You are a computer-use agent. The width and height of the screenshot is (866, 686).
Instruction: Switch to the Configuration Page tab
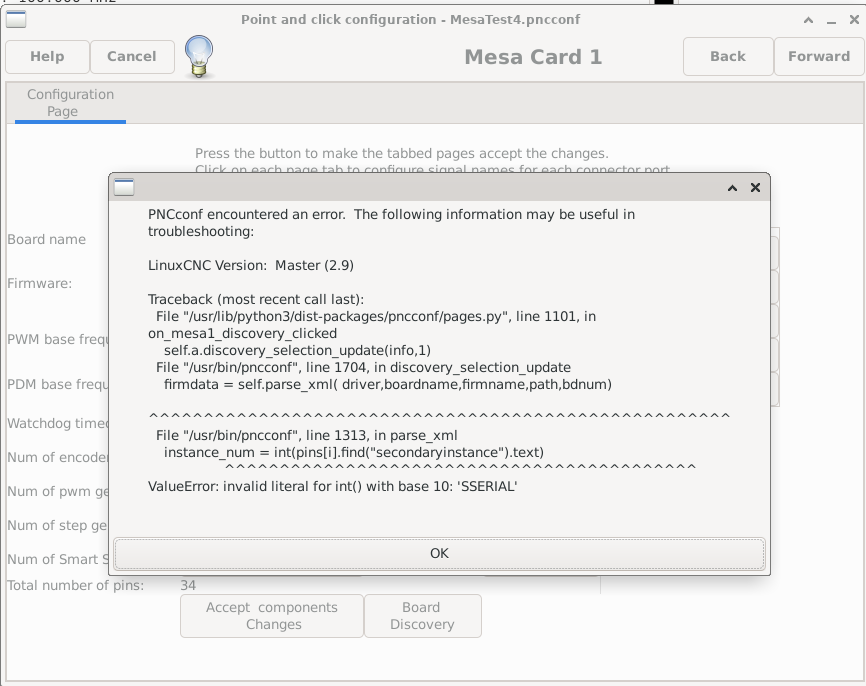coord(70,103)
